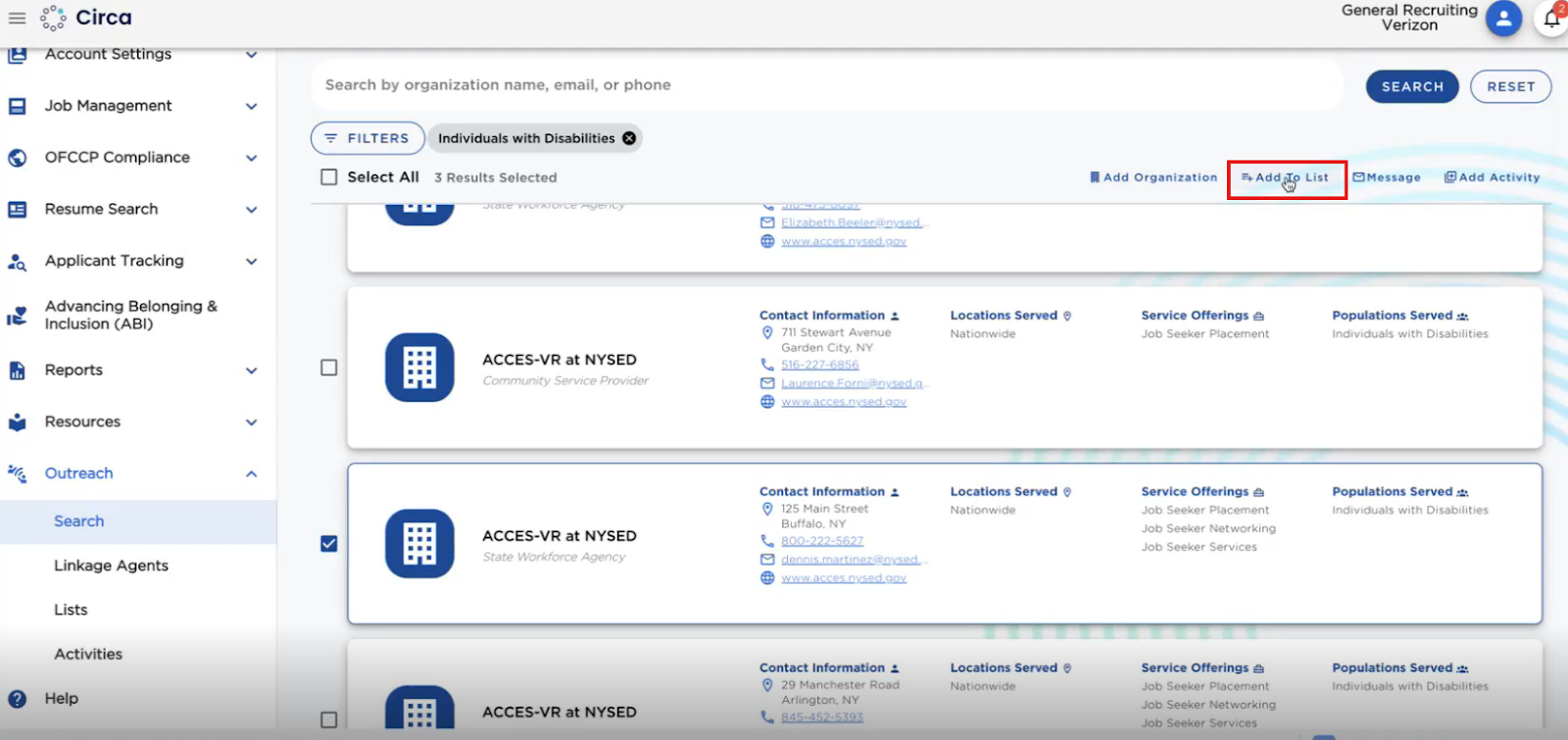
Task: Open the Linkage Agents page
Action: coord(111,566)
